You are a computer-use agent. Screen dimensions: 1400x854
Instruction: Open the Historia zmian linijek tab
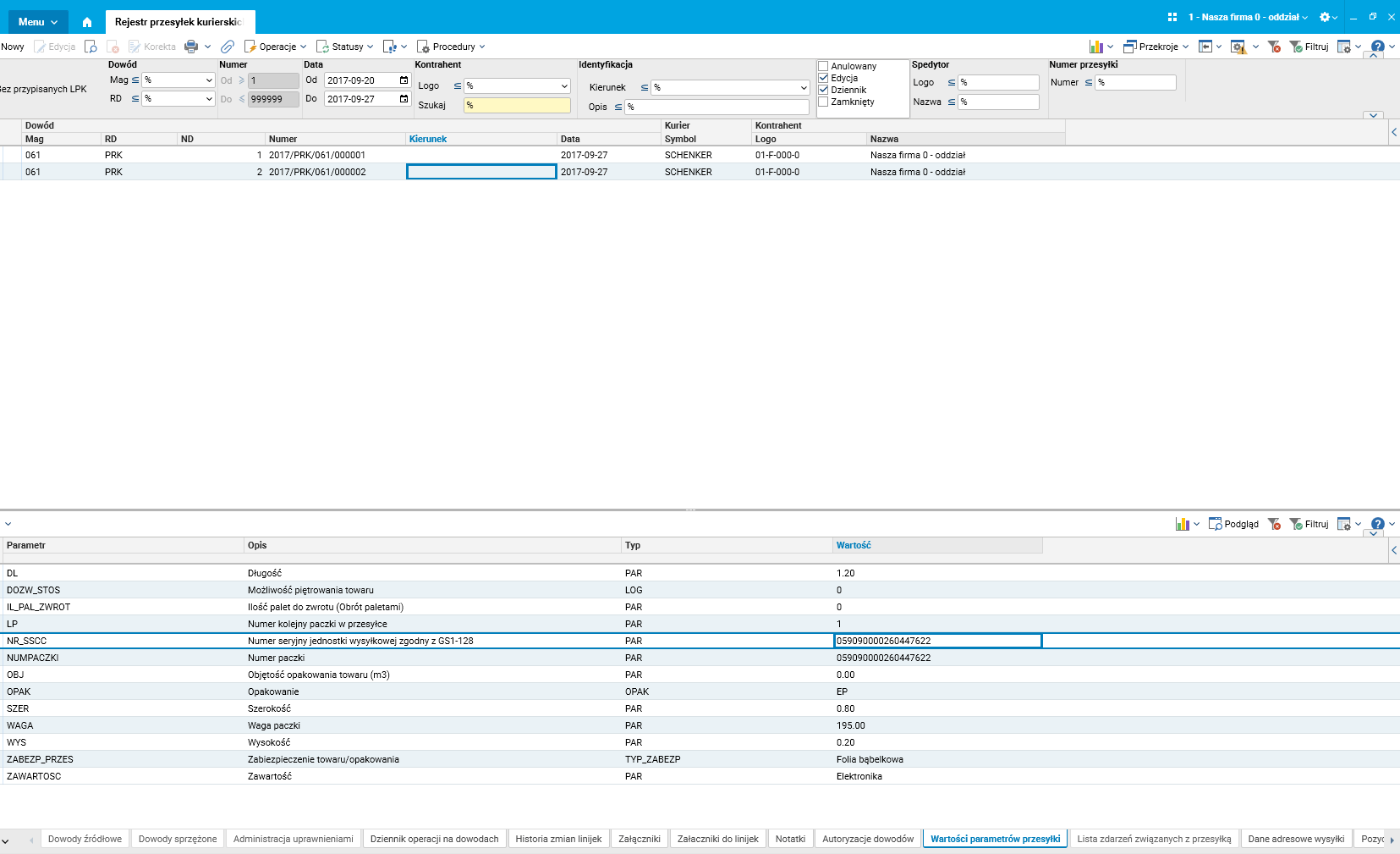[558, 839]
